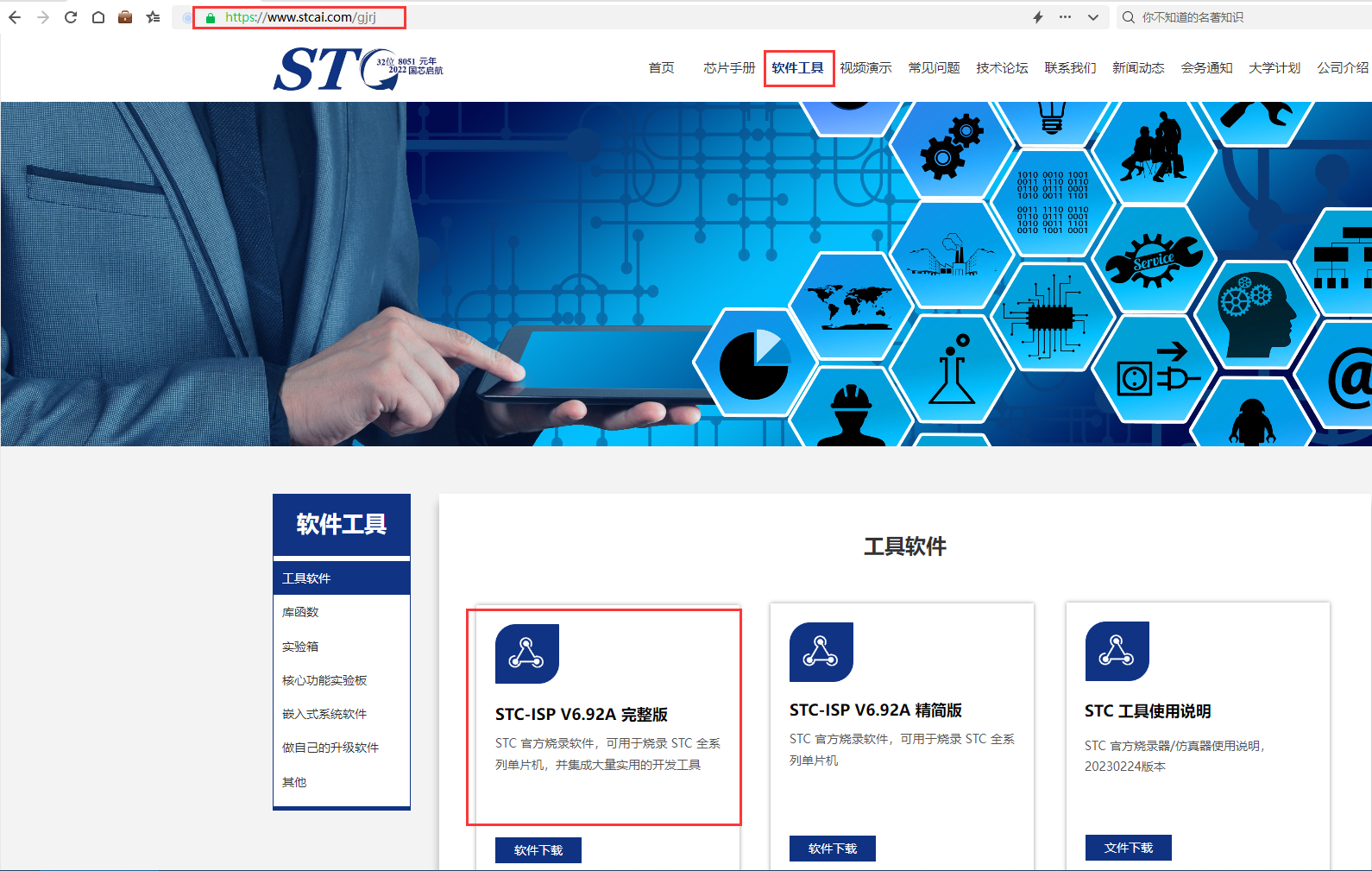Click the 工具软件 section heading

click(x=905, y=546)
